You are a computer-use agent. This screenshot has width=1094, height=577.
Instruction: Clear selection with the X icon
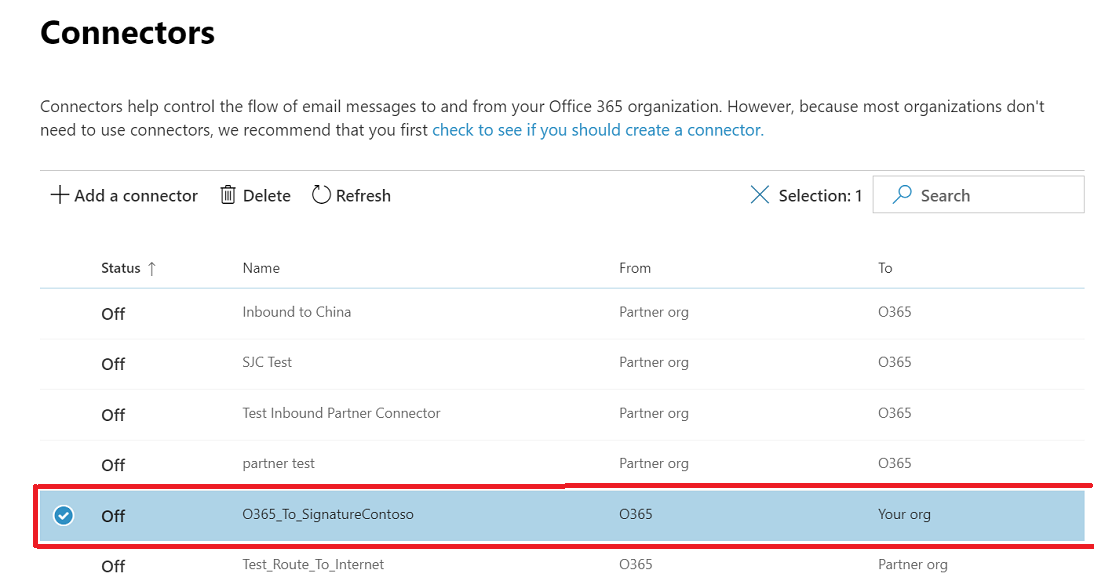pyautogui.click(x=760, y=195)
